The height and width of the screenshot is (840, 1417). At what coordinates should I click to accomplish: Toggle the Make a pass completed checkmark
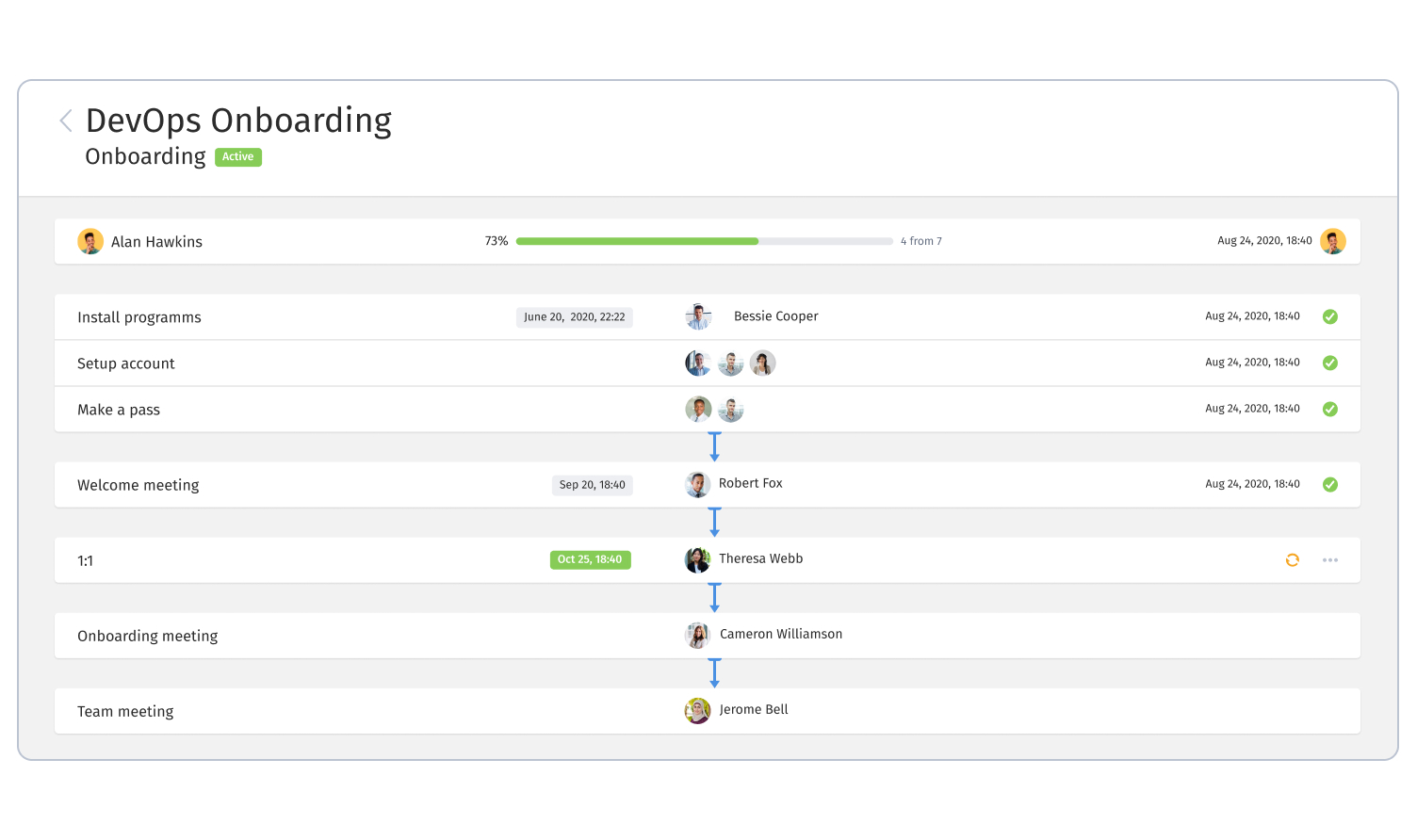click(1330, 409)
